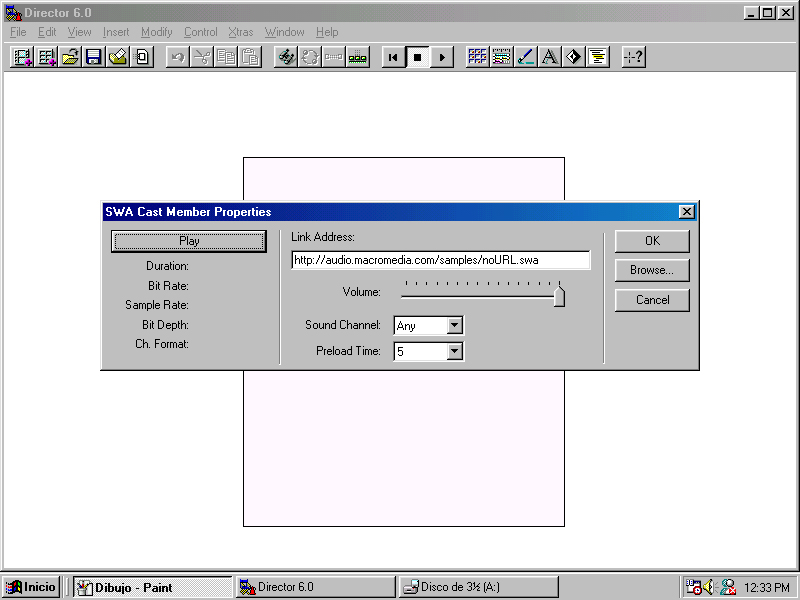Click the Browse... button

coord(652,270)
